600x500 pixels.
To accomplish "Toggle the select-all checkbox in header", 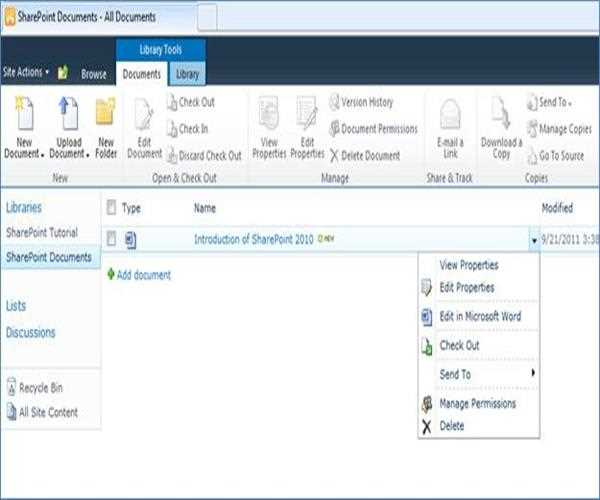I will click(112, 208).
